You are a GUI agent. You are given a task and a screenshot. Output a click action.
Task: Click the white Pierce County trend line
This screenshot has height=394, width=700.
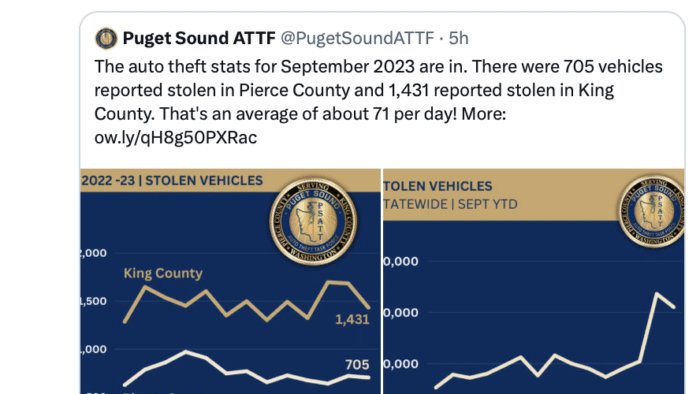(x=246, y=368)
